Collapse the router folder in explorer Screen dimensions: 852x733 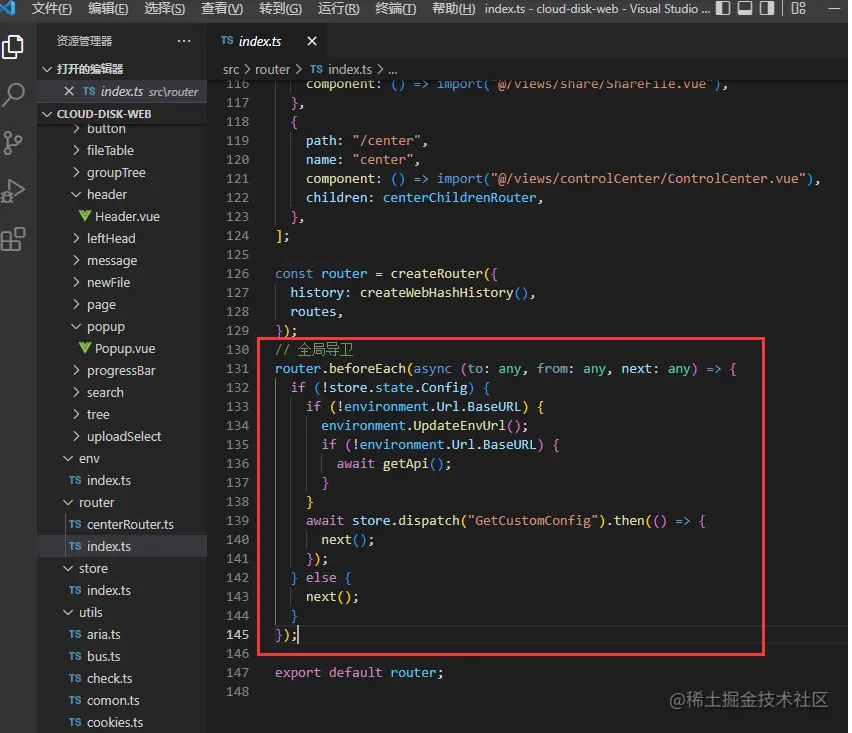tap(122, 503)
